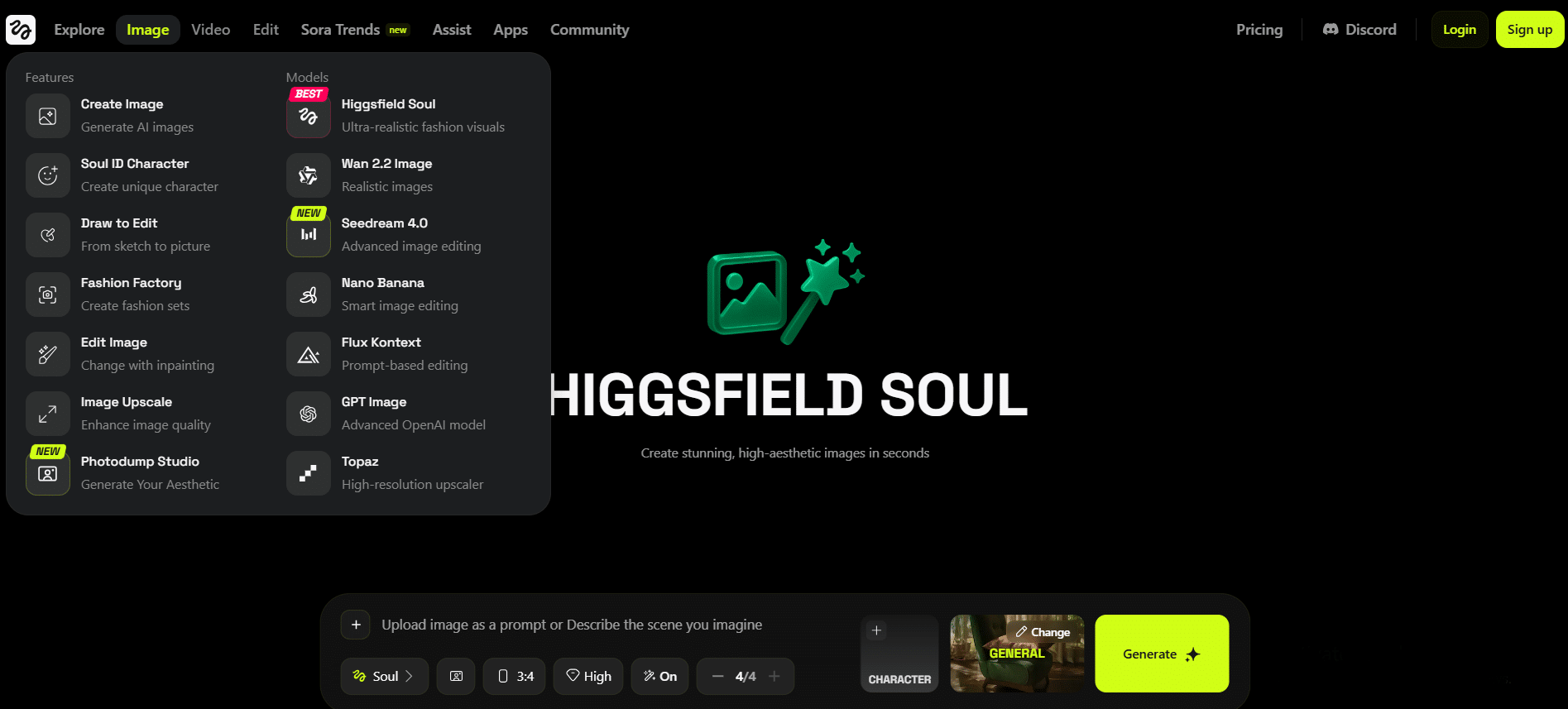
Task: Select Nano Banana model entry
Action: click(x=409, y=295)
